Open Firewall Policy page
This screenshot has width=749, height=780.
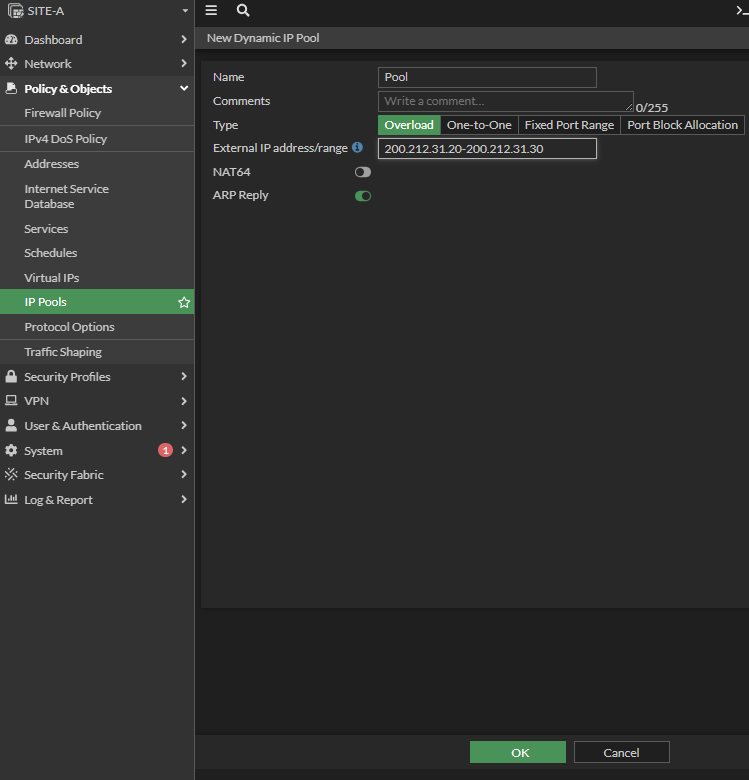63,113
